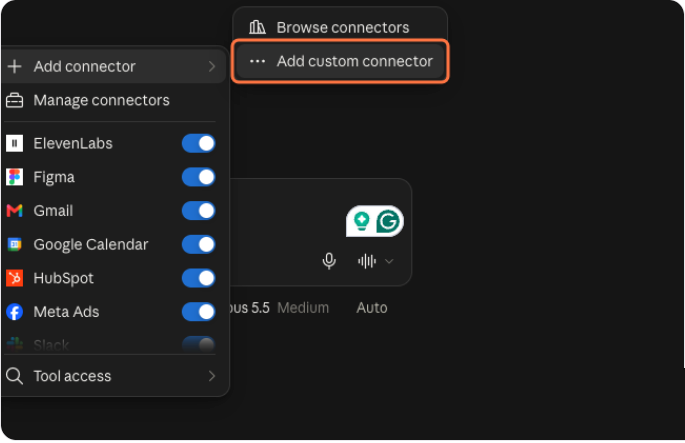Click the Meta Ads label text
This screenshot has width=685, height=443.
66,311
